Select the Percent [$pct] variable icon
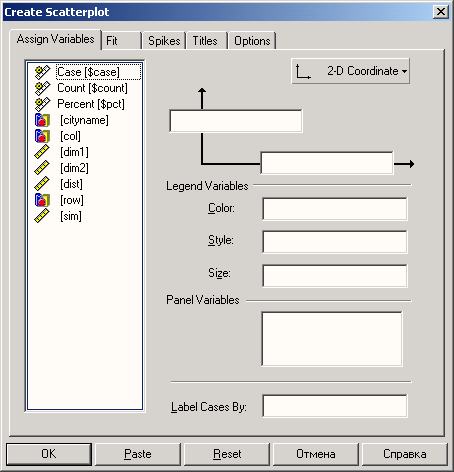The height and width of the screenshot is (472, 454). (42, 104)
